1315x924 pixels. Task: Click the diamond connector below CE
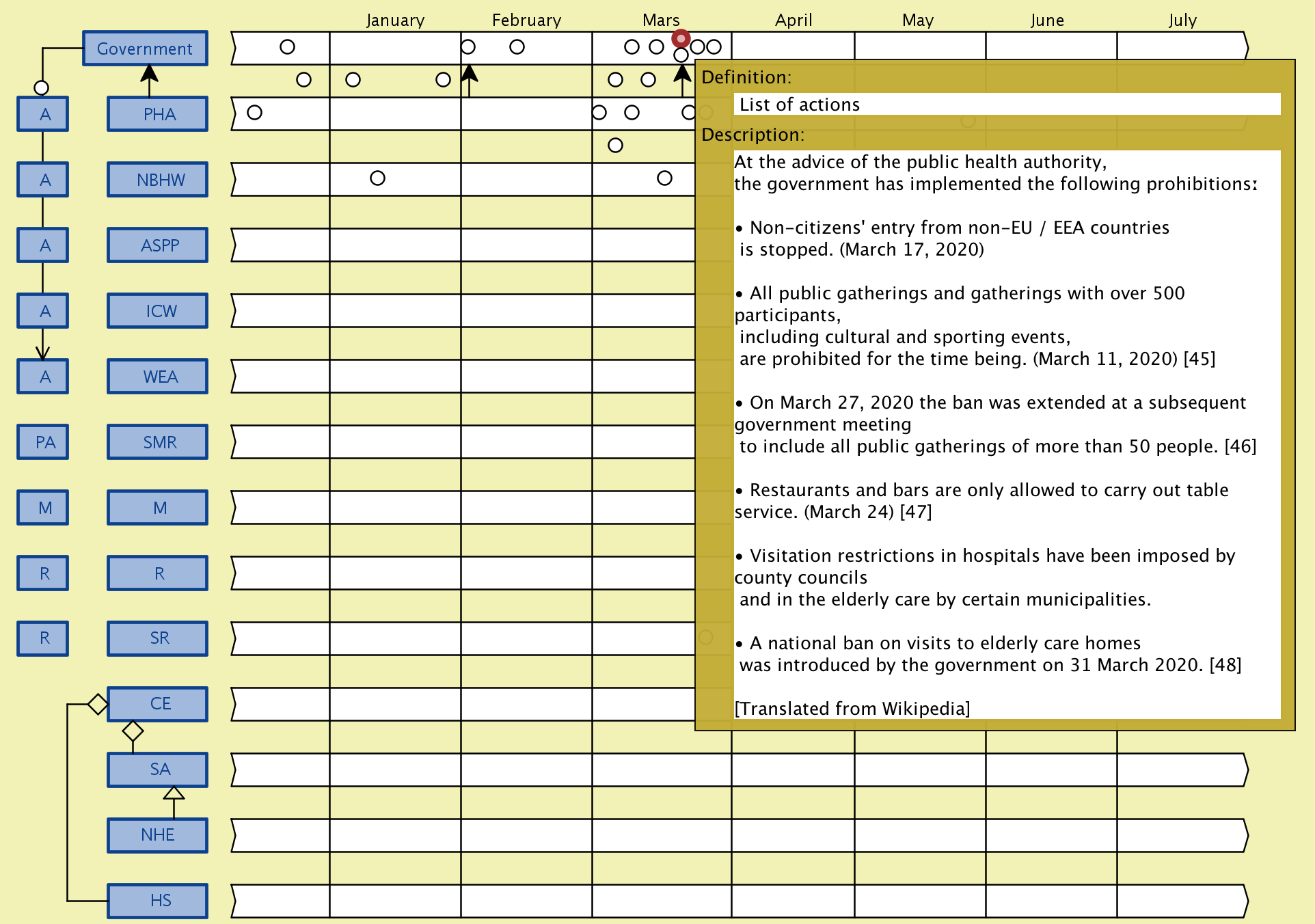[133, 731]
